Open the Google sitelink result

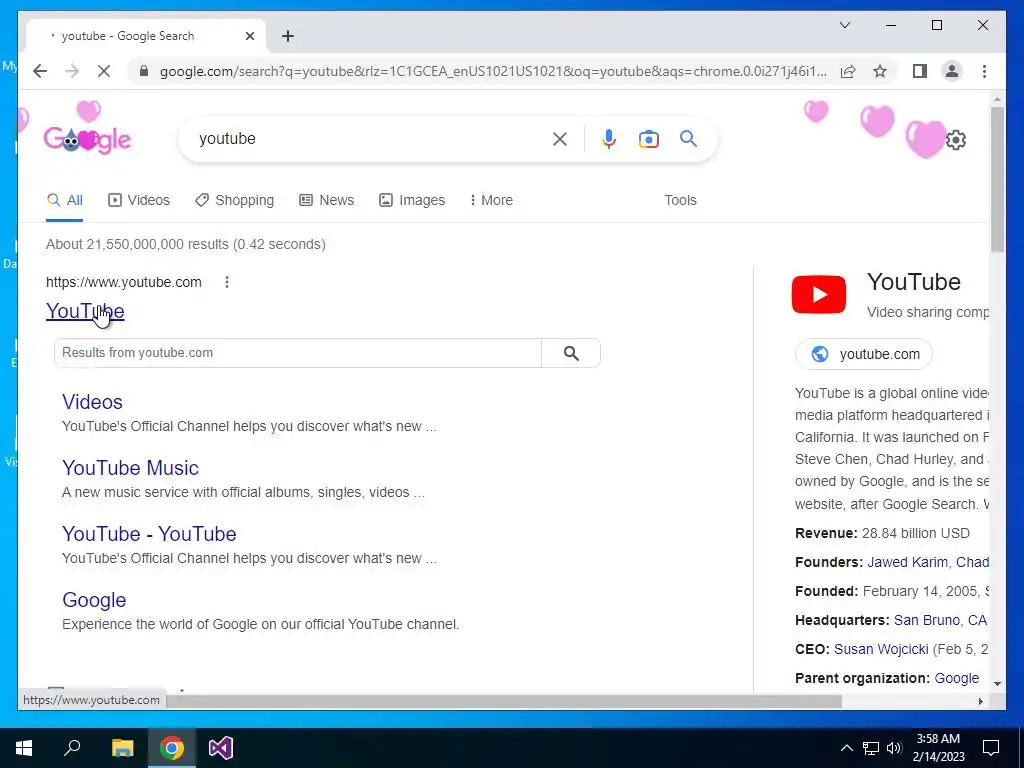click(x=94, y=600)
